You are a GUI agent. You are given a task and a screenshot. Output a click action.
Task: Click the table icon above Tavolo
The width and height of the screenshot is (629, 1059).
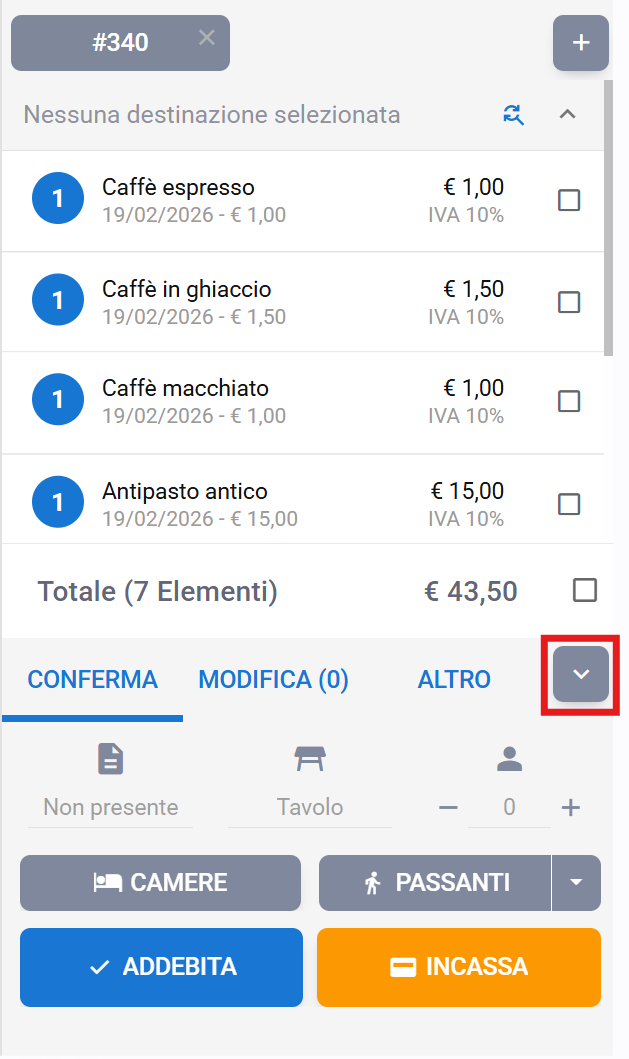click(309, 759)
